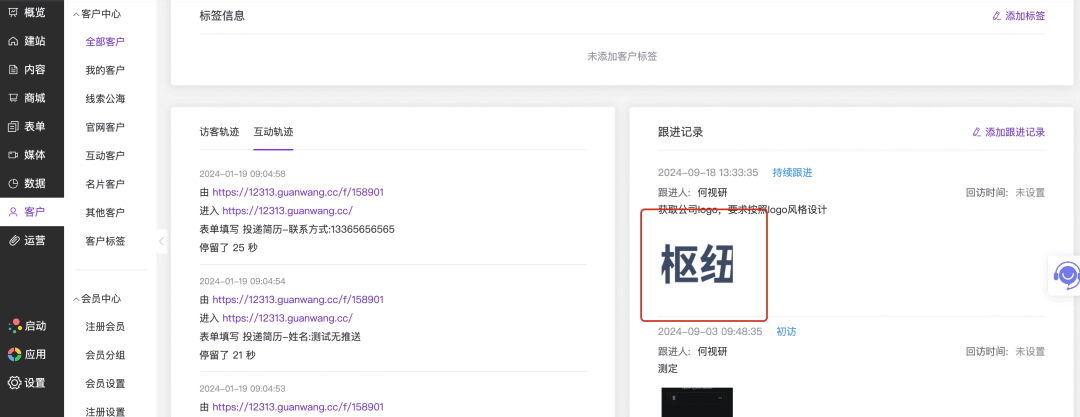The image size is (1080, 417).
Task: Select timestamp 2024-09-18 13:33:35
Action: coord(708,172)
